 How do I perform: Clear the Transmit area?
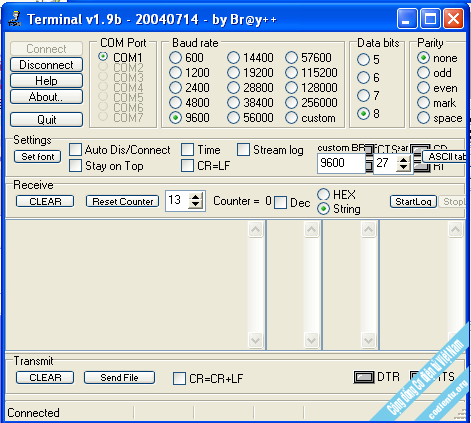(x=45, y=377)
